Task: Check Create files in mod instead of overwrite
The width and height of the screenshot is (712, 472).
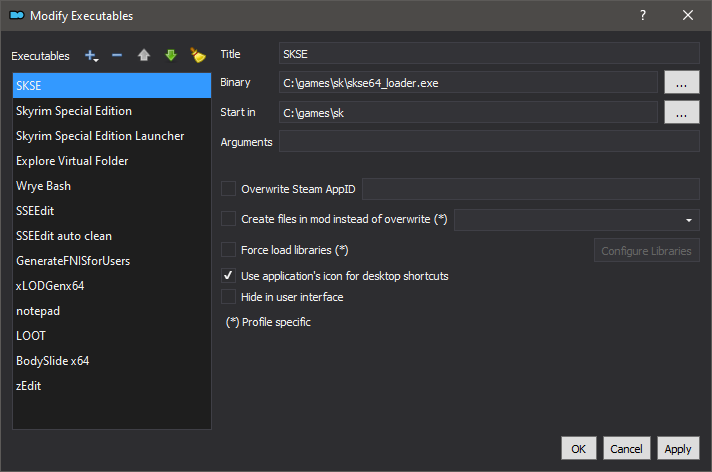Action: point(228,219)
